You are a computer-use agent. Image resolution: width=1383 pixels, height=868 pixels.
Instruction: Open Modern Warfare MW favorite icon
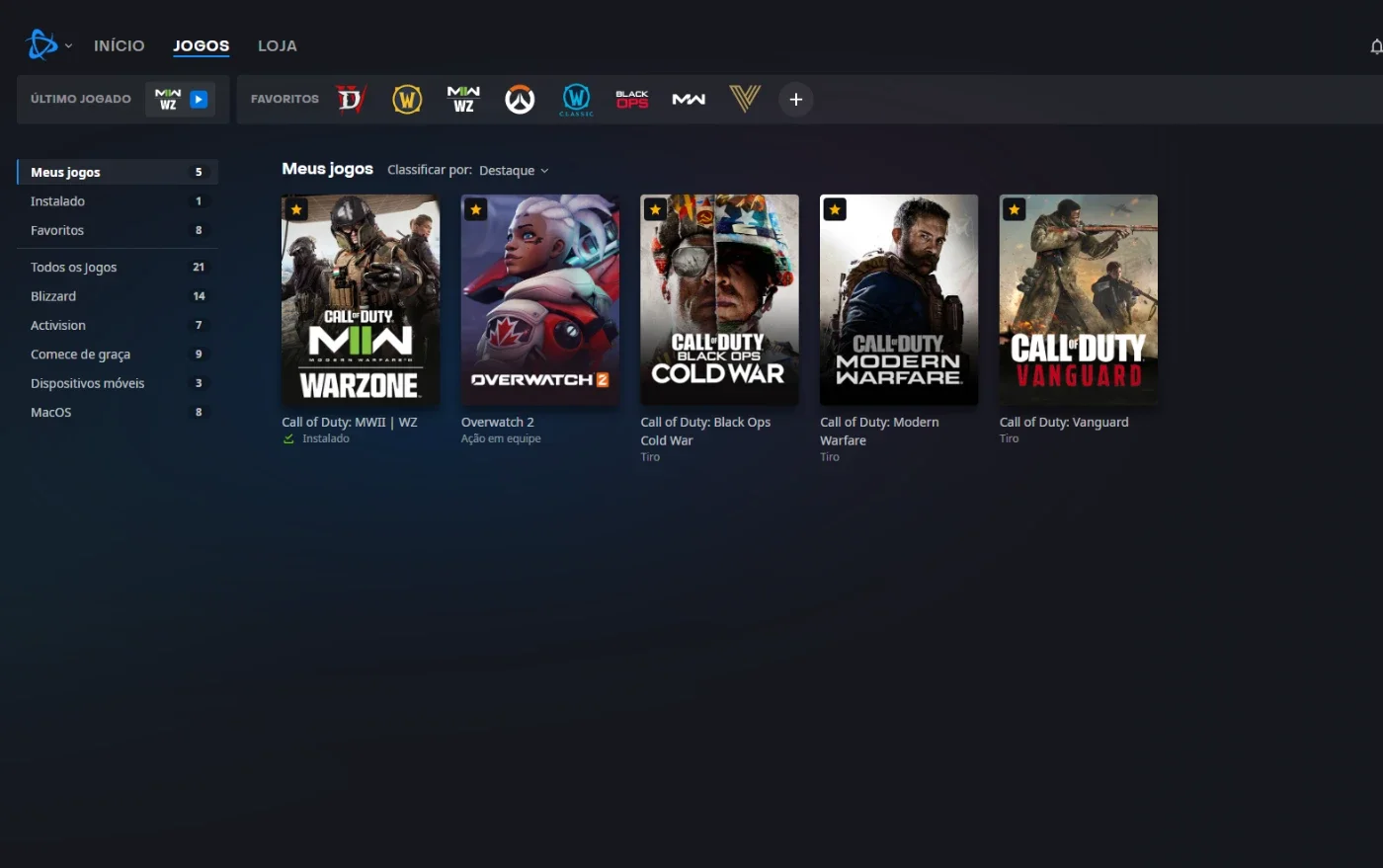[689, 99]
